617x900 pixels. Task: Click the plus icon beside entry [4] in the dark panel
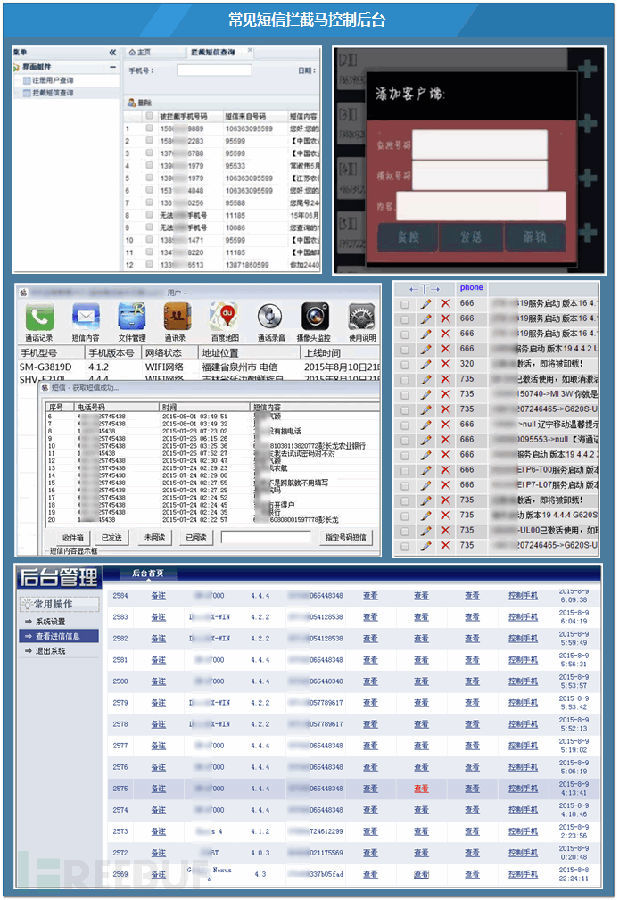[587, 177]
